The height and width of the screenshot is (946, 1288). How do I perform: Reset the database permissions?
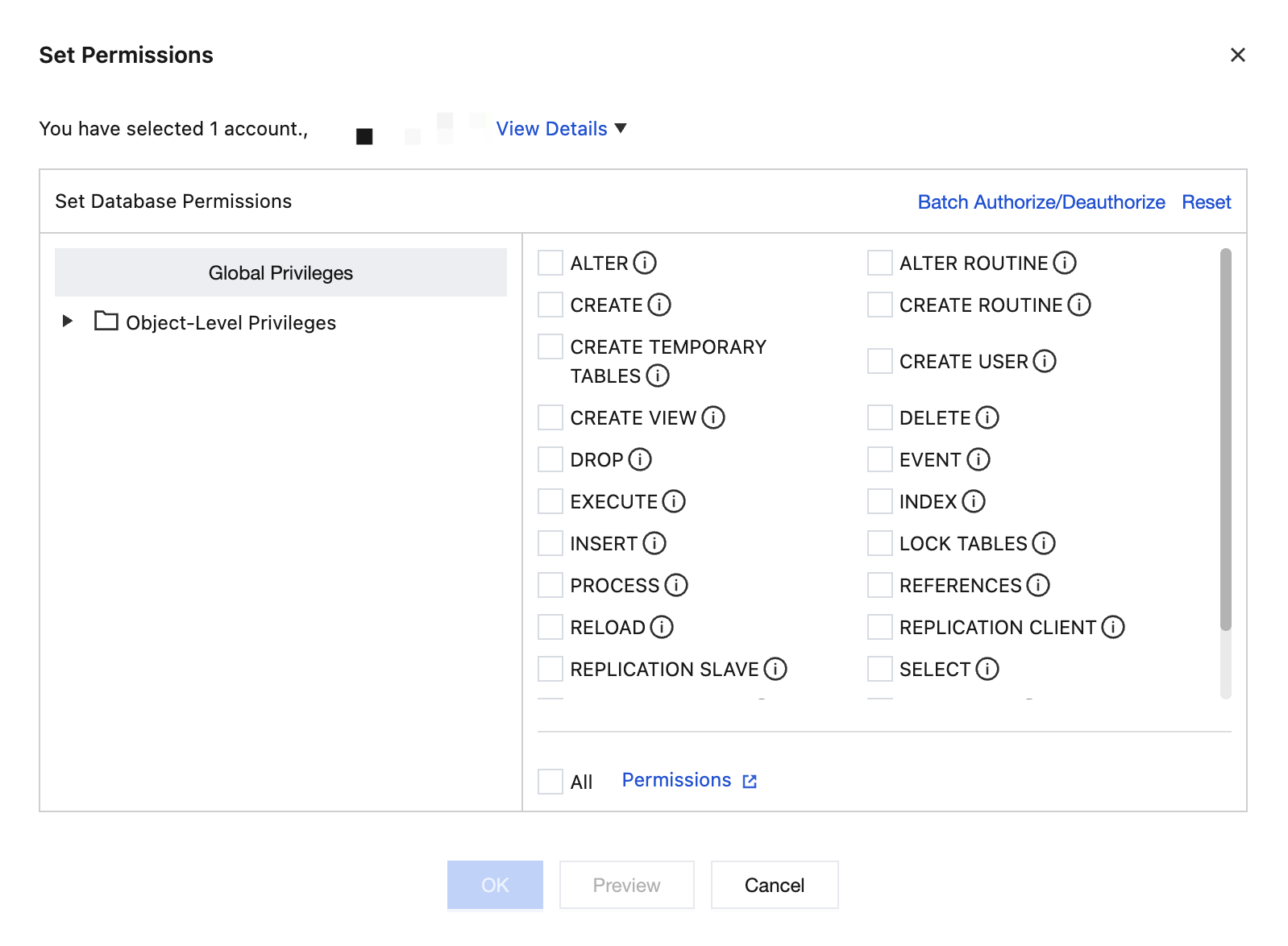[x=1206, y=201]
